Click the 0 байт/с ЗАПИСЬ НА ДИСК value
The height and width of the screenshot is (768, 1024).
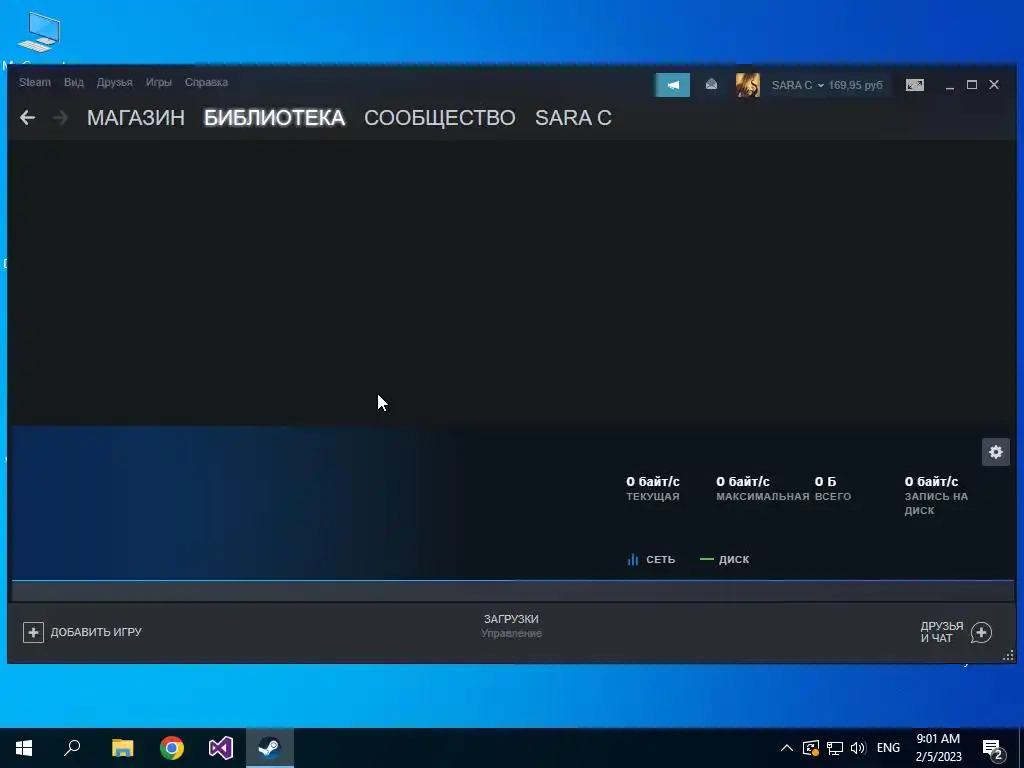tap(931, 481)
